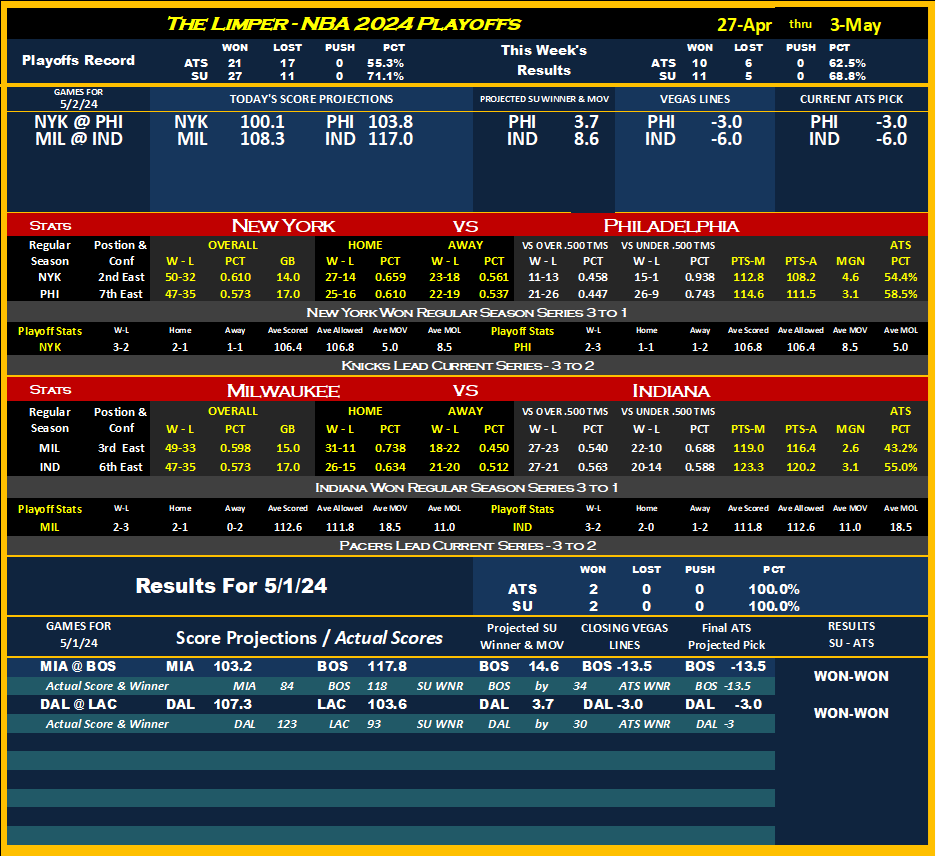The height and width of the screenshot is (857, 936).
Task: Click the "GAMES FOR 5/2/24" label
Action: pyautogui.click(x=78, y=98)
